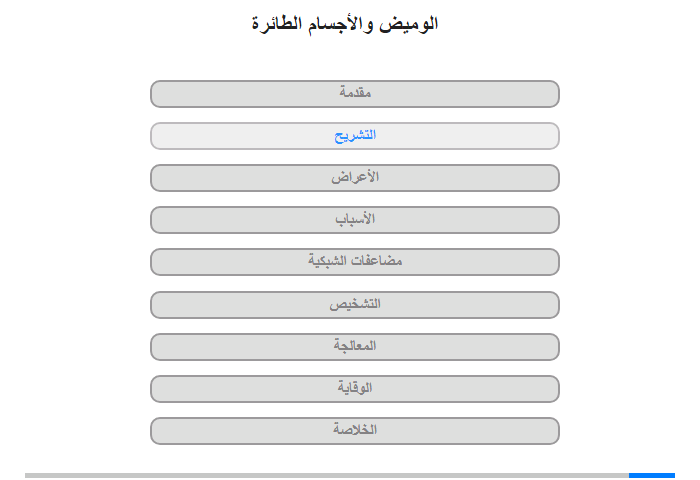Open the Introduction (مقدمة) topic

click(x=354, y=94)
